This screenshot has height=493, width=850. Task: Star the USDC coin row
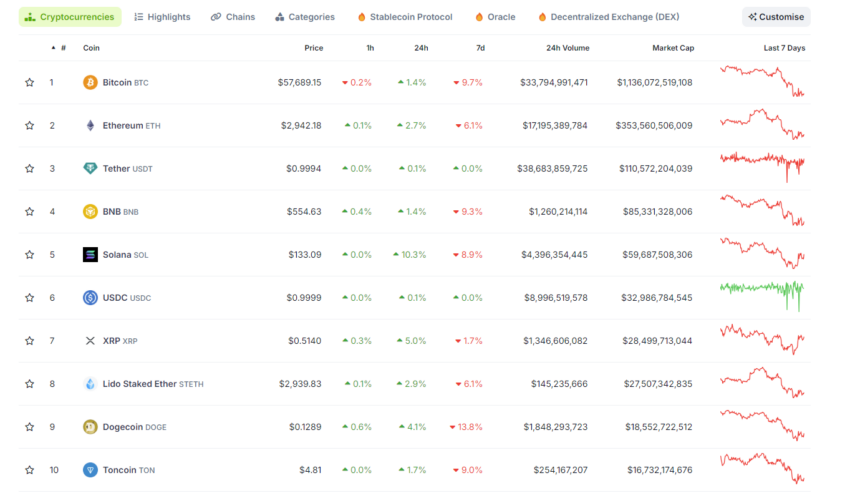[29, 298]
